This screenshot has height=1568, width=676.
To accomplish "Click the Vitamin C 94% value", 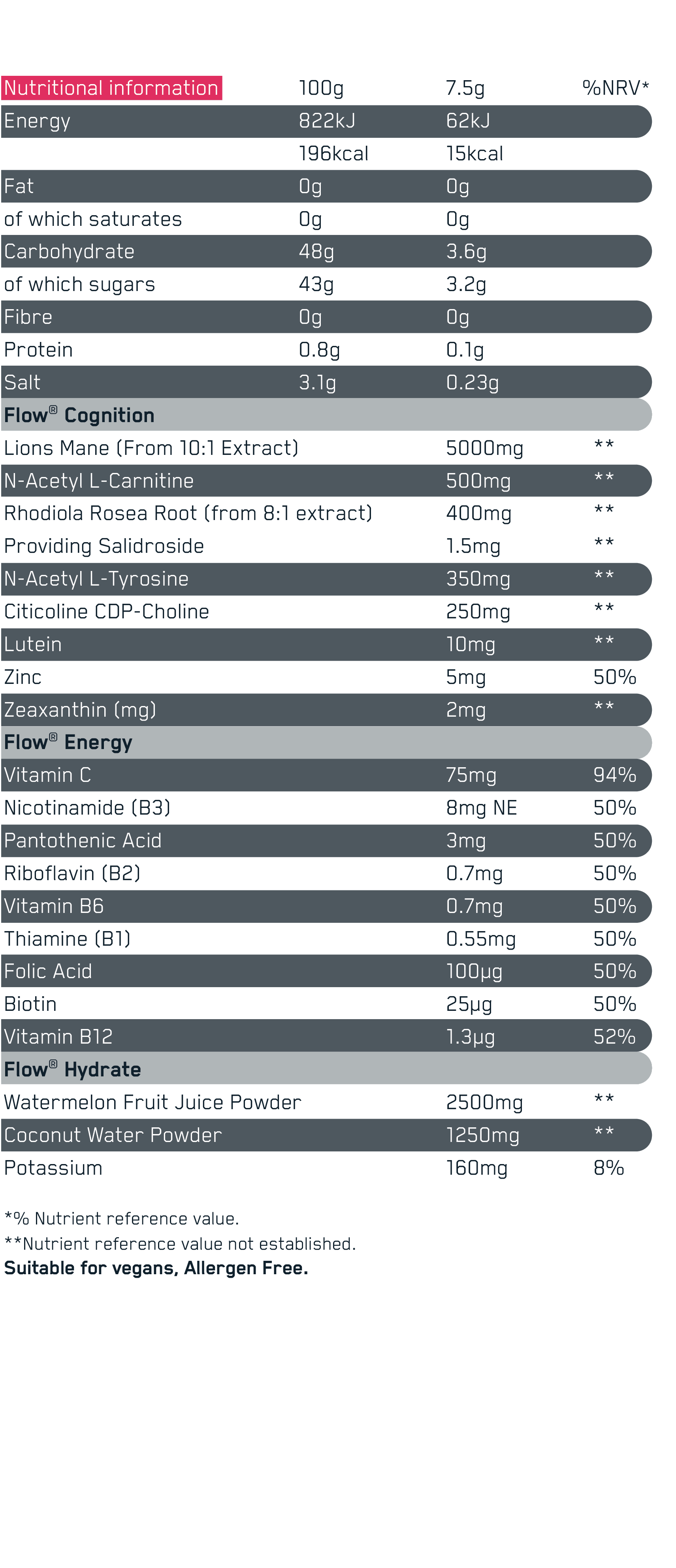I will 614,775.
